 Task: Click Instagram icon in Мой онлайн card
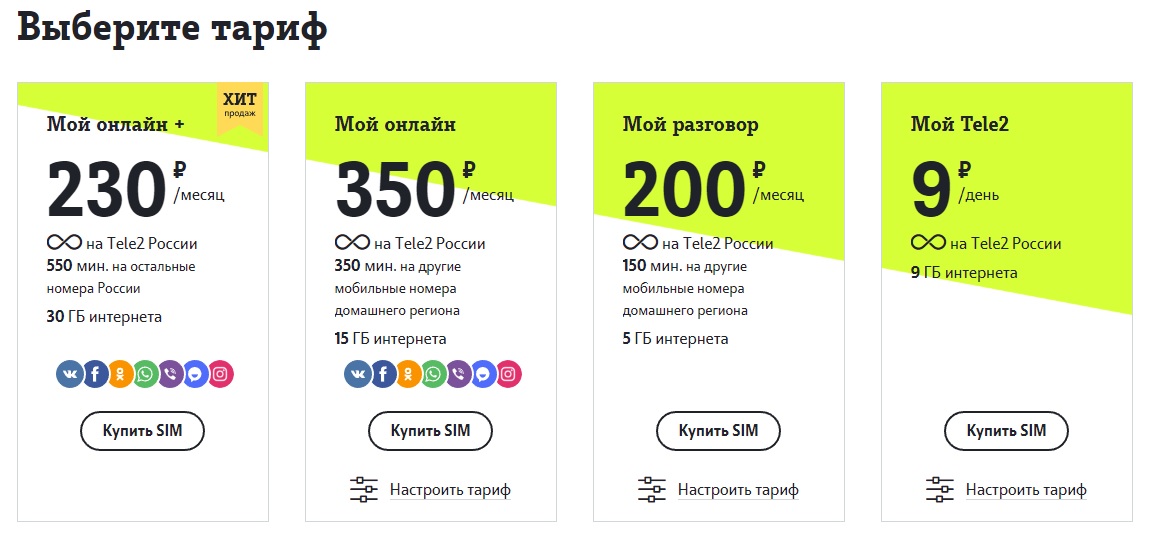coord(509,374)
